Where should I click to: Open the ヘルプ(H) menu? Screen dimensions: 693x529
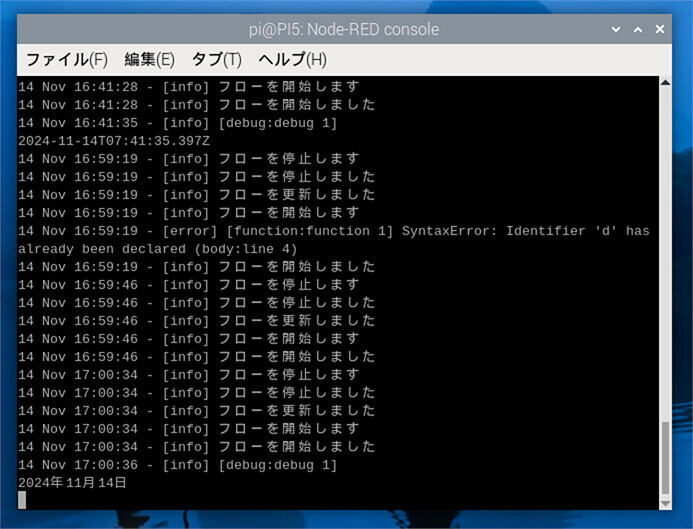click(x=293, y=59)
